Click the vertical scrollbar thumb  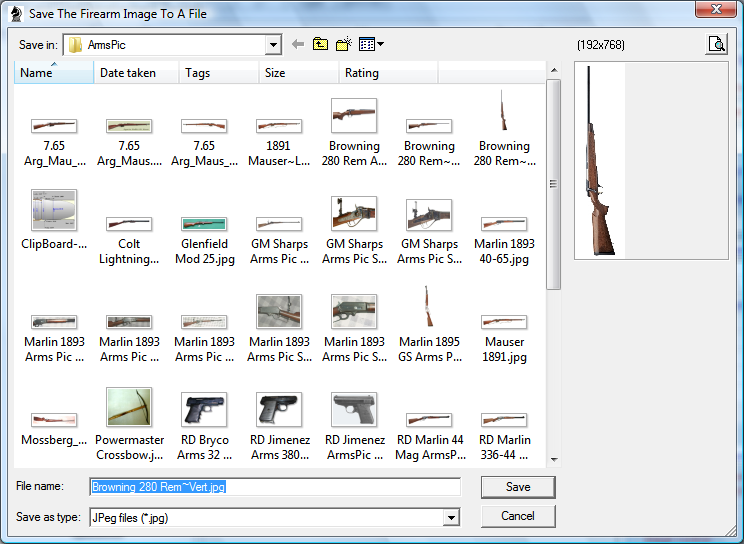pos(553,184)
